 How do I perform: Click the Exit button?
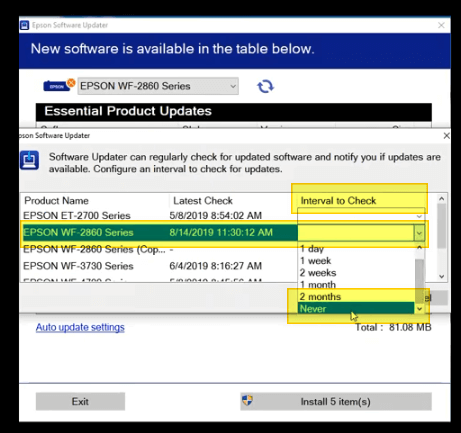click(x=80, y=401)
